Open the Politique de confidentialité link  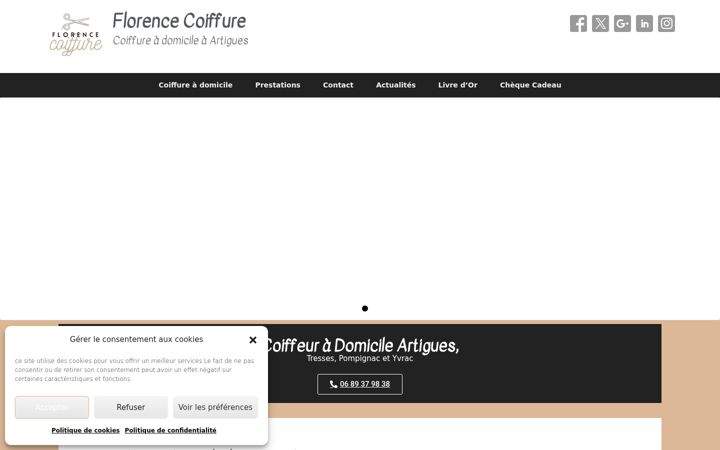[x=170, y=430]
